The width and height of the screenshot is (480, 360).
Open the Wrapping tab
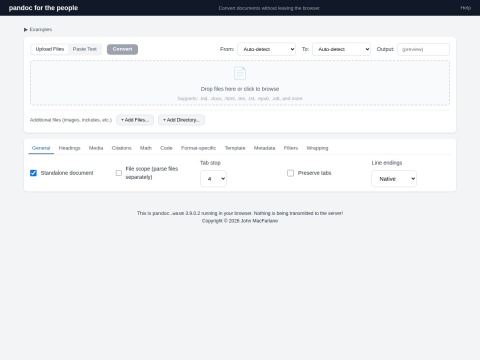[317, 148]
